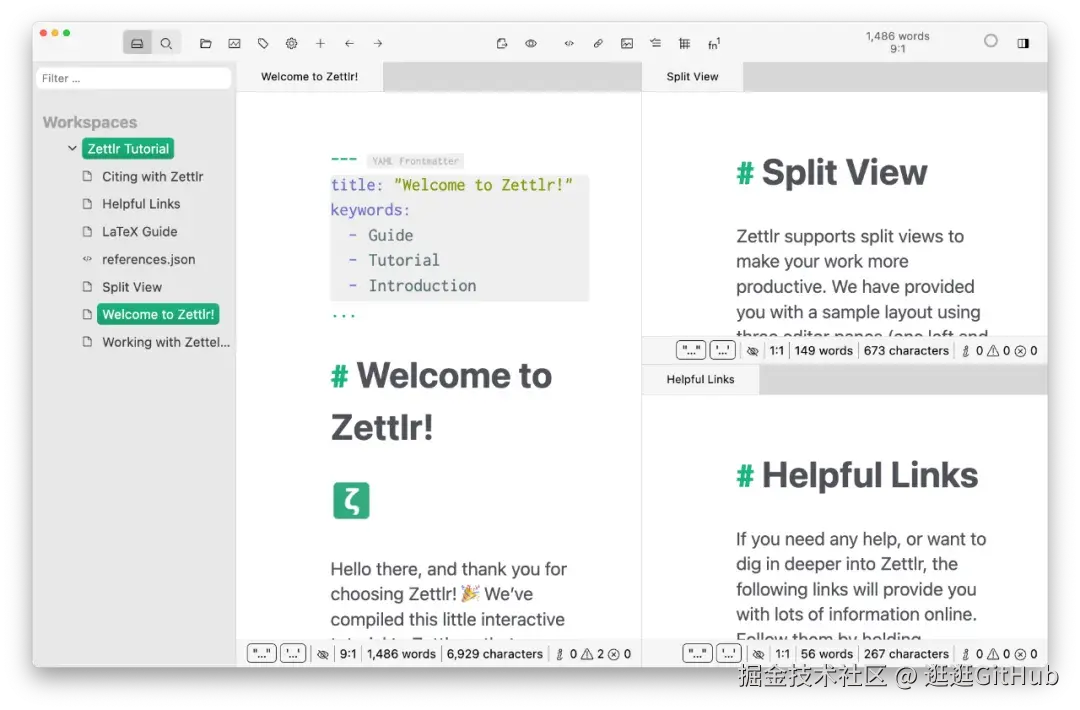Viewport: 1080px width, 710px height.
Task: Click single-quotes button in Helpful Links statusbar
Action: click(x=729, y=654)
